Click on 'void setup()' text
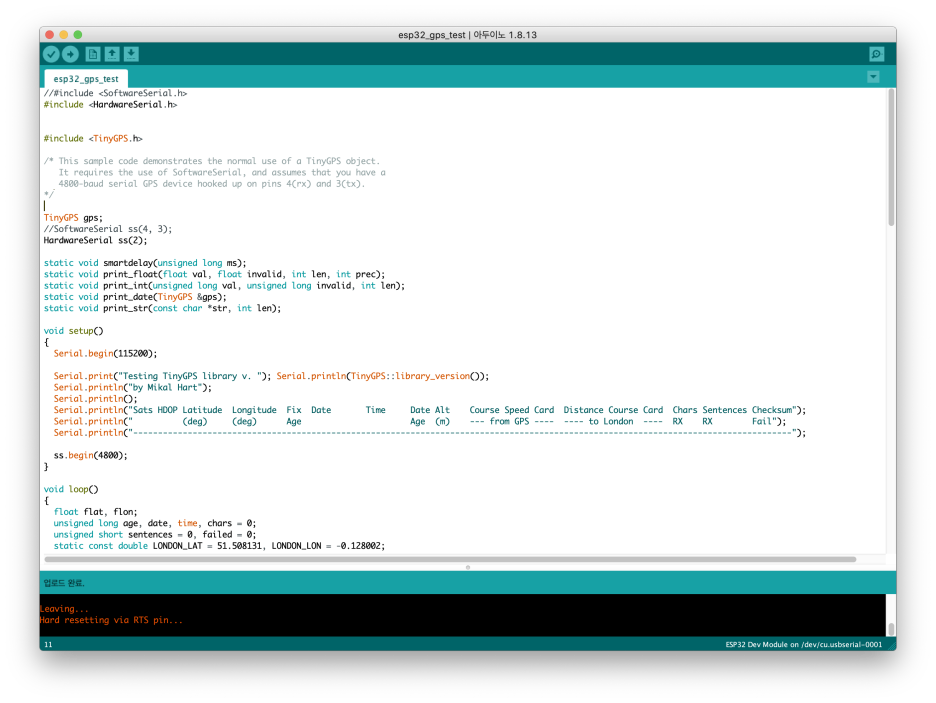The width and height of the screenshot is (936, 703). click(73, 331)
